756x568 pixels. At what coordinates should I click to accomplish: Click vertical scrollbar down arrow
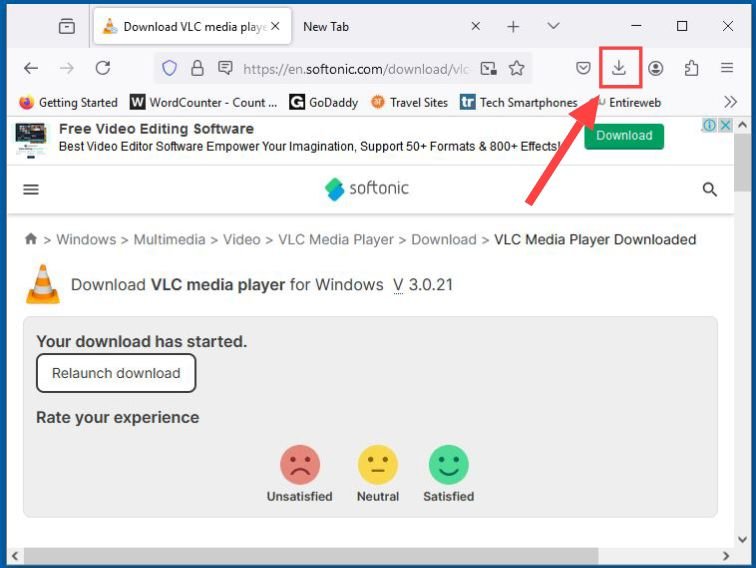(x=742, y=540)
